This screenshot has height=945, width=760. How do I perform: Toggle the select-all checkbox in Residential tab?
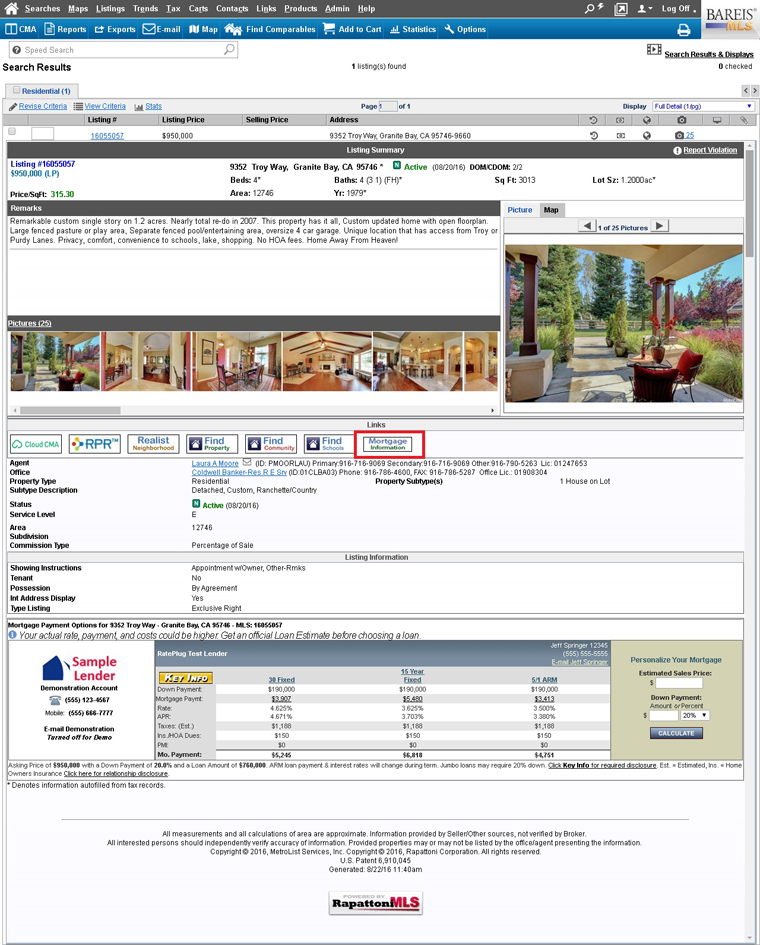17,90
